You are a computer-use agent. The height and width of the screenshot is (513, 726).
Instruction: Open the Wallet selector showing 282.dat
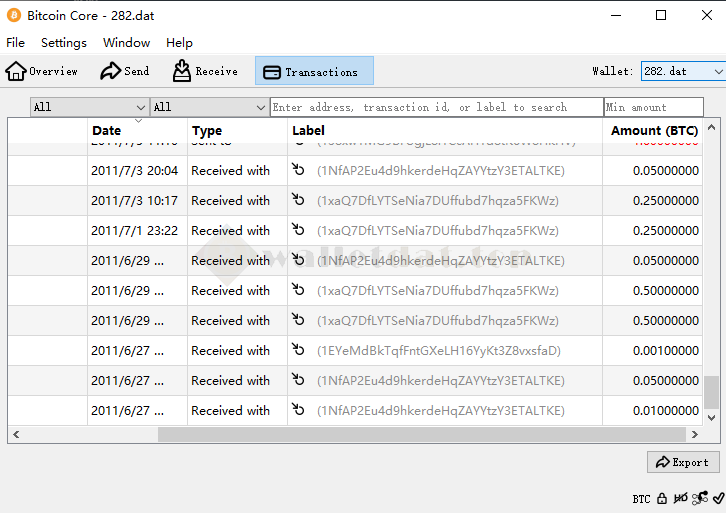click(682, 71)
